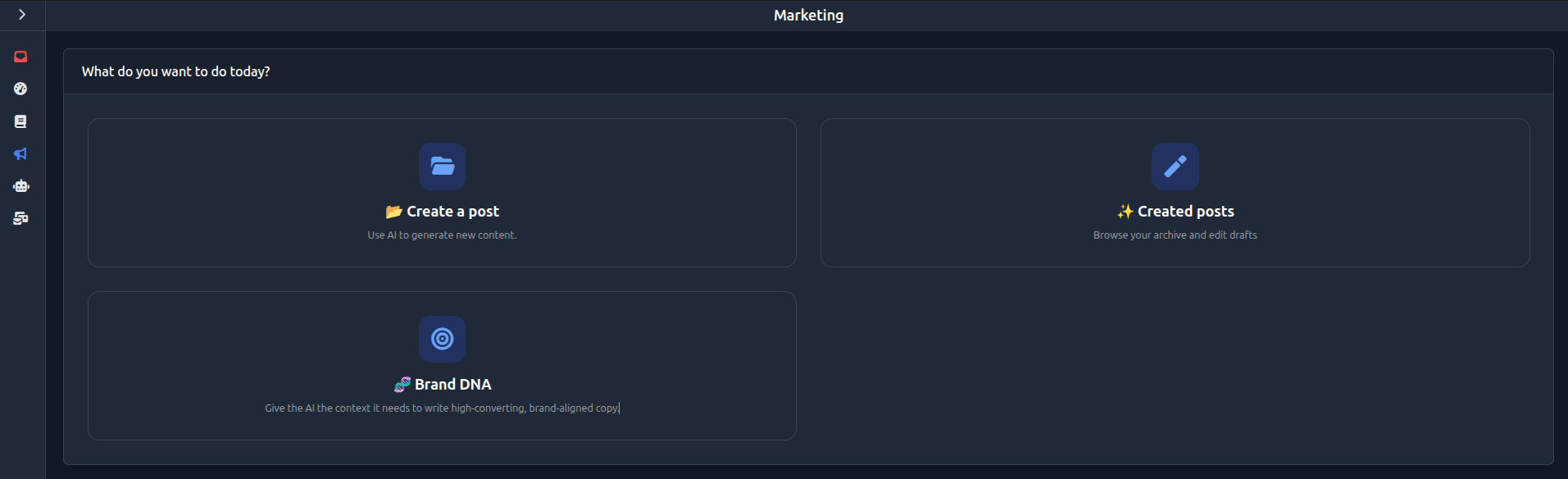Click the What do you want to do today heading
Image resolution: width=1568 pixels, height=479 pixels.
175,71
